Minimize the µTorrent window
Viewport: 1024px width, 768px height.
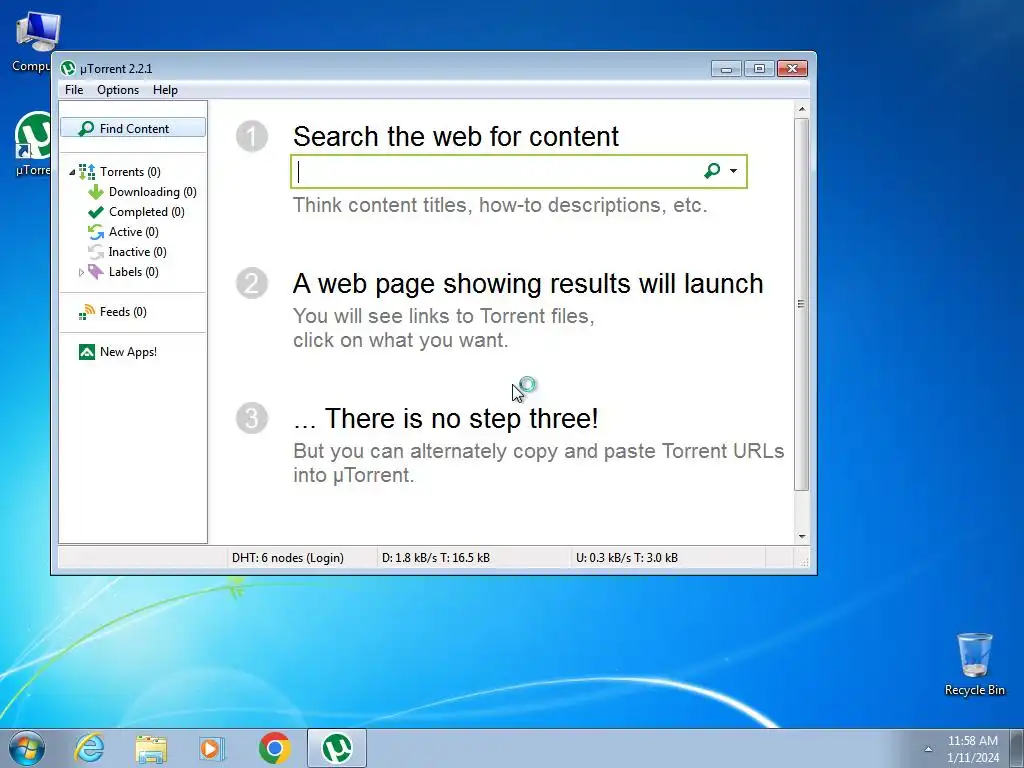(726, 69)
